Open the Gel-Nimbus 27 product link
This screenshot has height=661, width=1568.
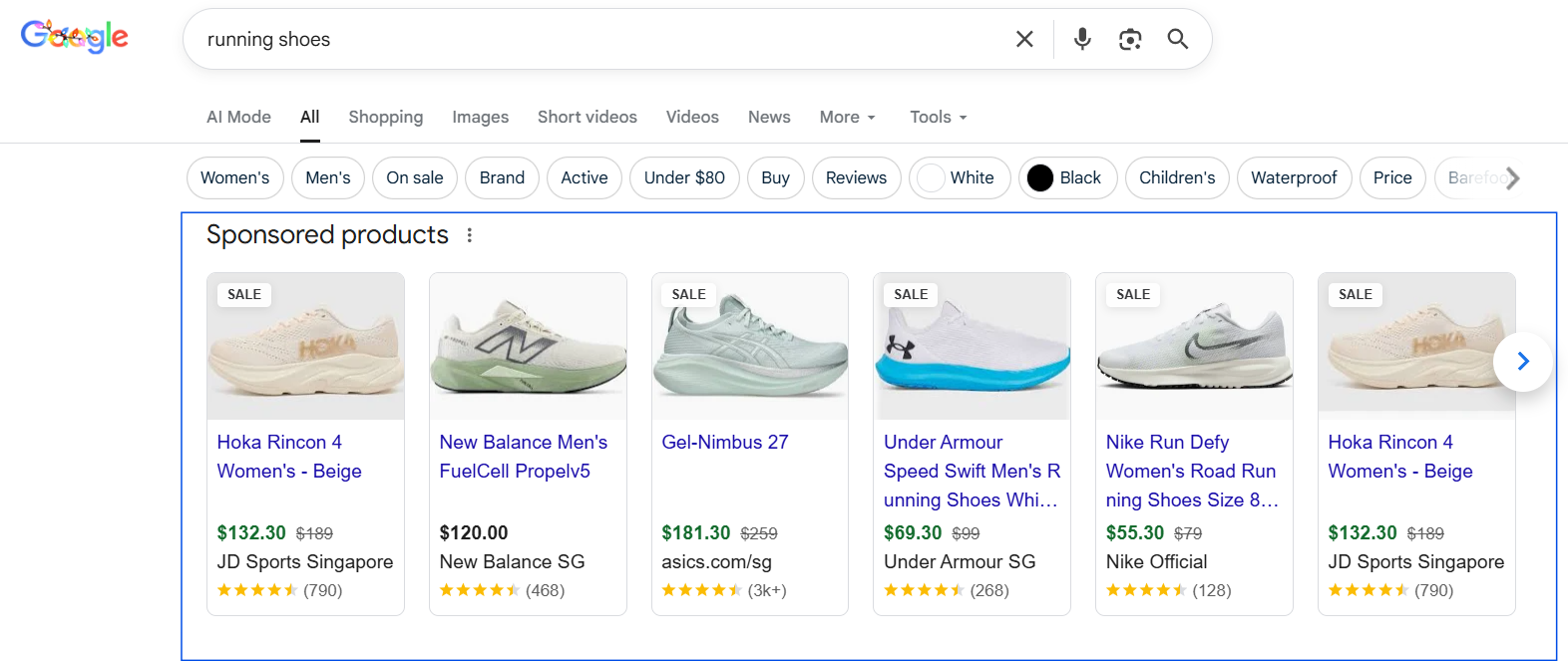pyautogui.click(x=725, y=442)
